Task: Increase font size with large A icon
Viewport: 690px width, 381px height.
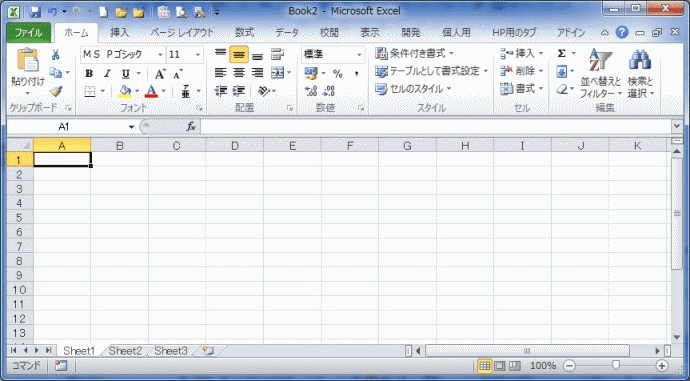Action: tap(160, 73)
